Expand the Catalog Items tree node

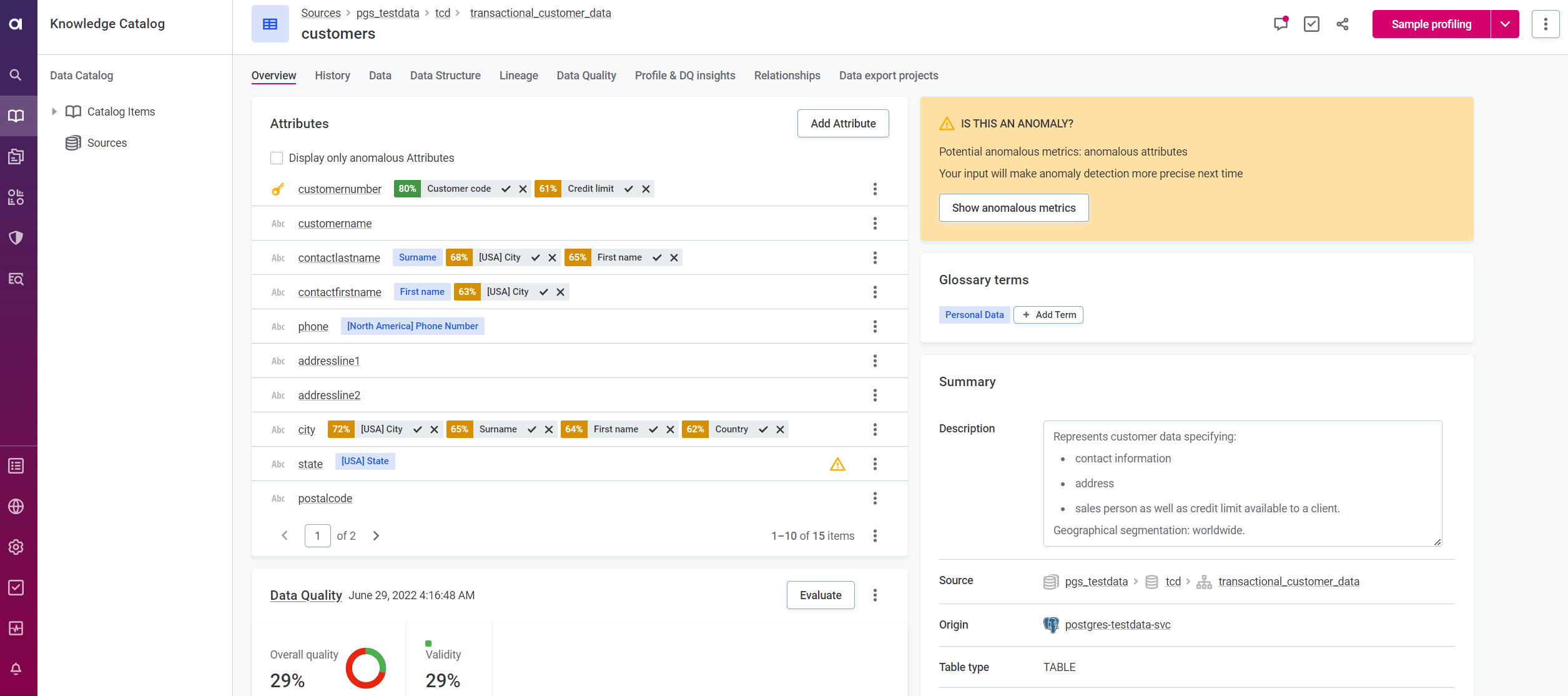point(54,112)
